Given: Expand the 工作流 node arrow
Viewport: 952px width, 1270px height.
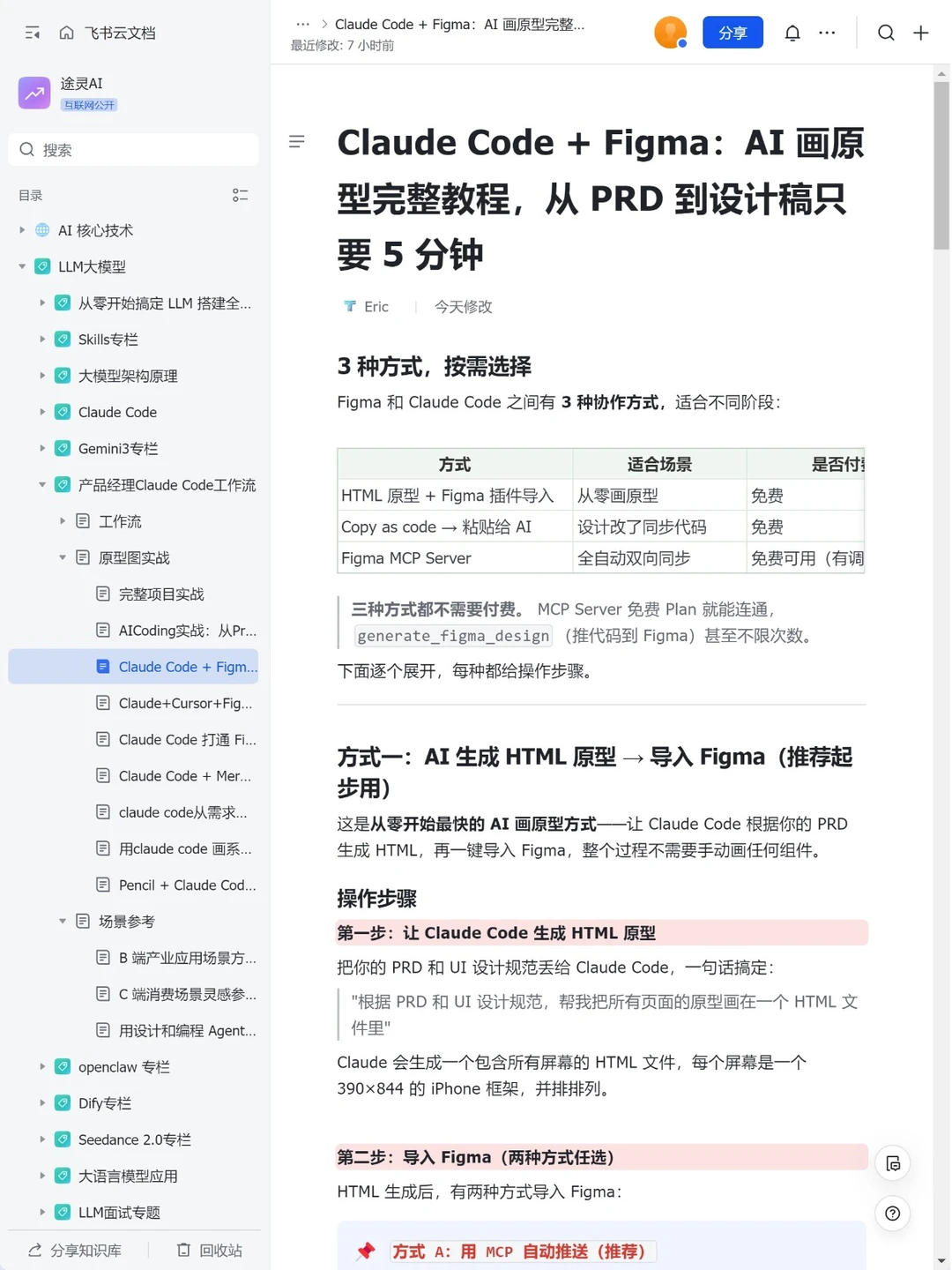Looking at the screenshot, I should click(x=63, y=521).
